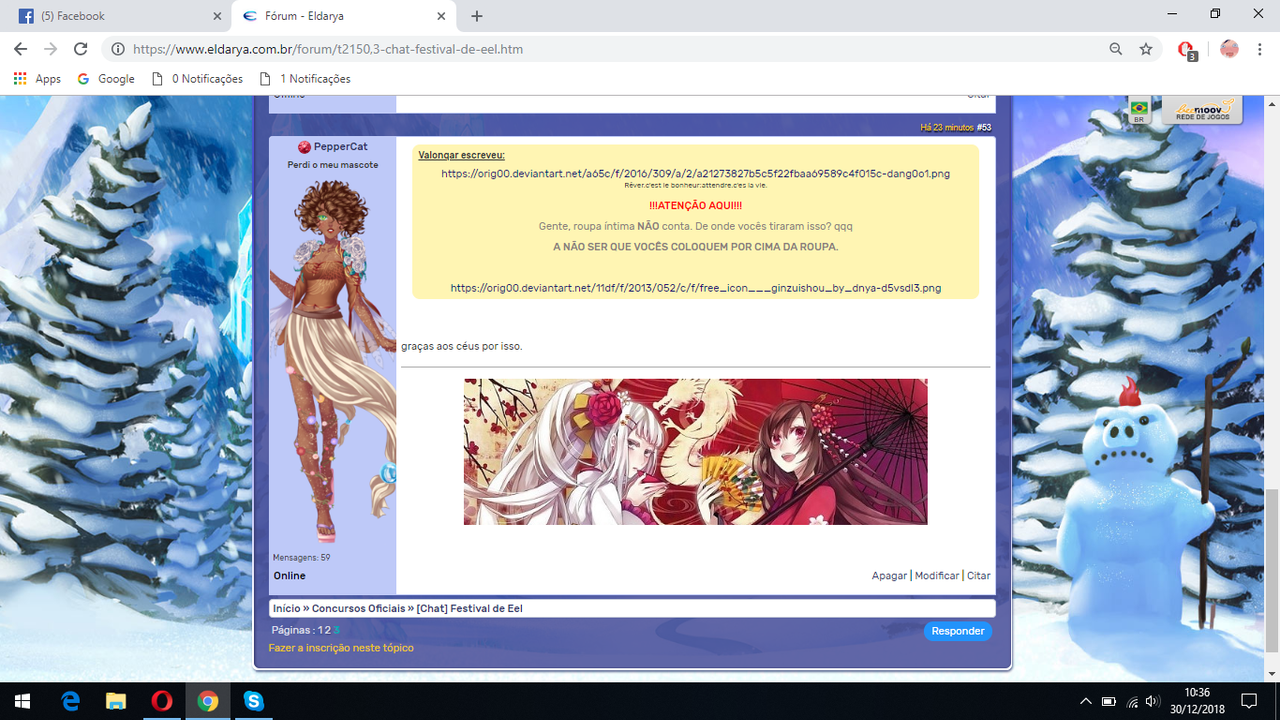The image size is (1280, 720).
Task: Go to page 1 of the topic
Action: (x=320, y=630)
